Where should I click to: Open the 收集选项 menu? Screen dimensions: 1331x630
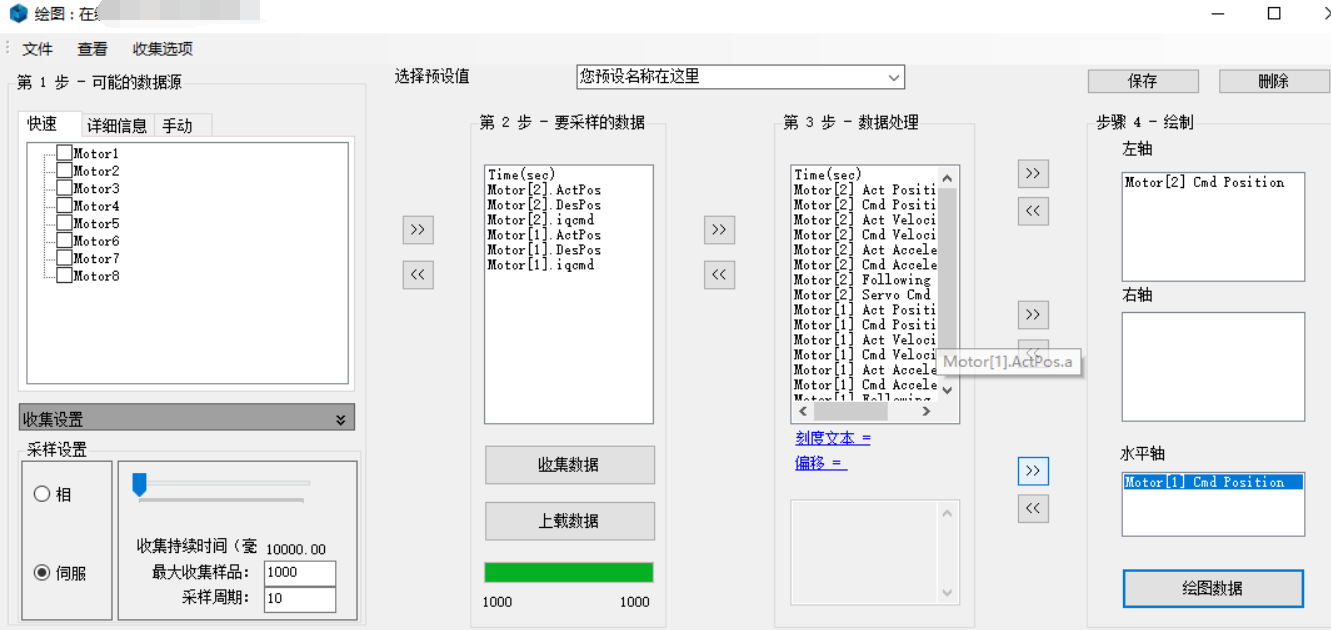click(x=163, y=48)
